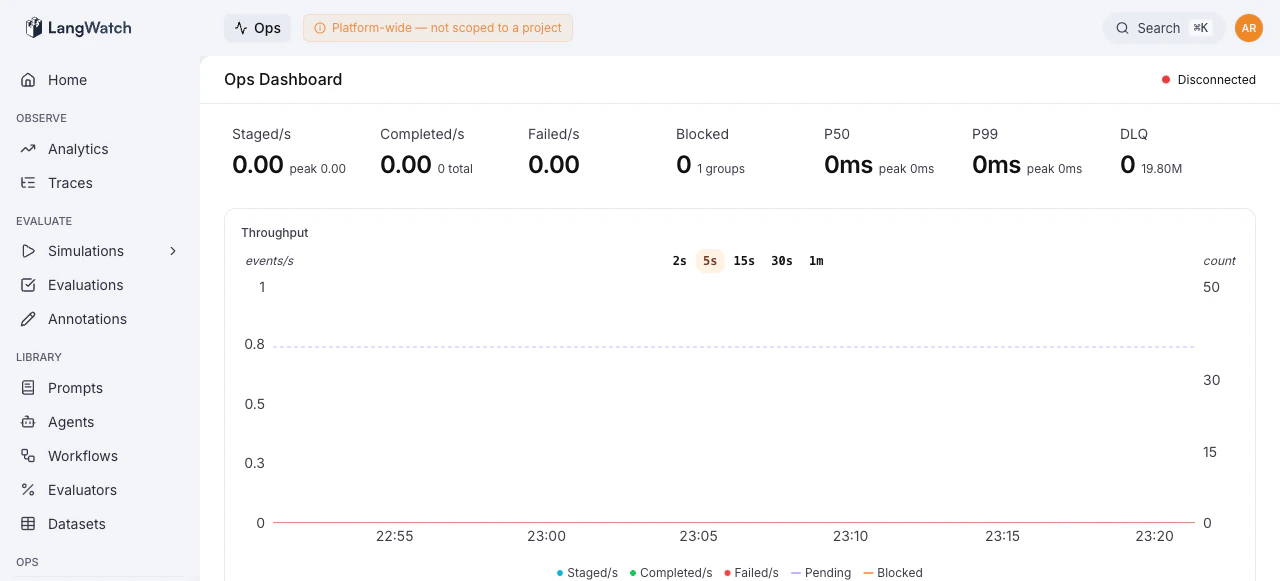
Task: Select the 15s throughput interval
Action: pyautogui.click(x=744, y=261)
